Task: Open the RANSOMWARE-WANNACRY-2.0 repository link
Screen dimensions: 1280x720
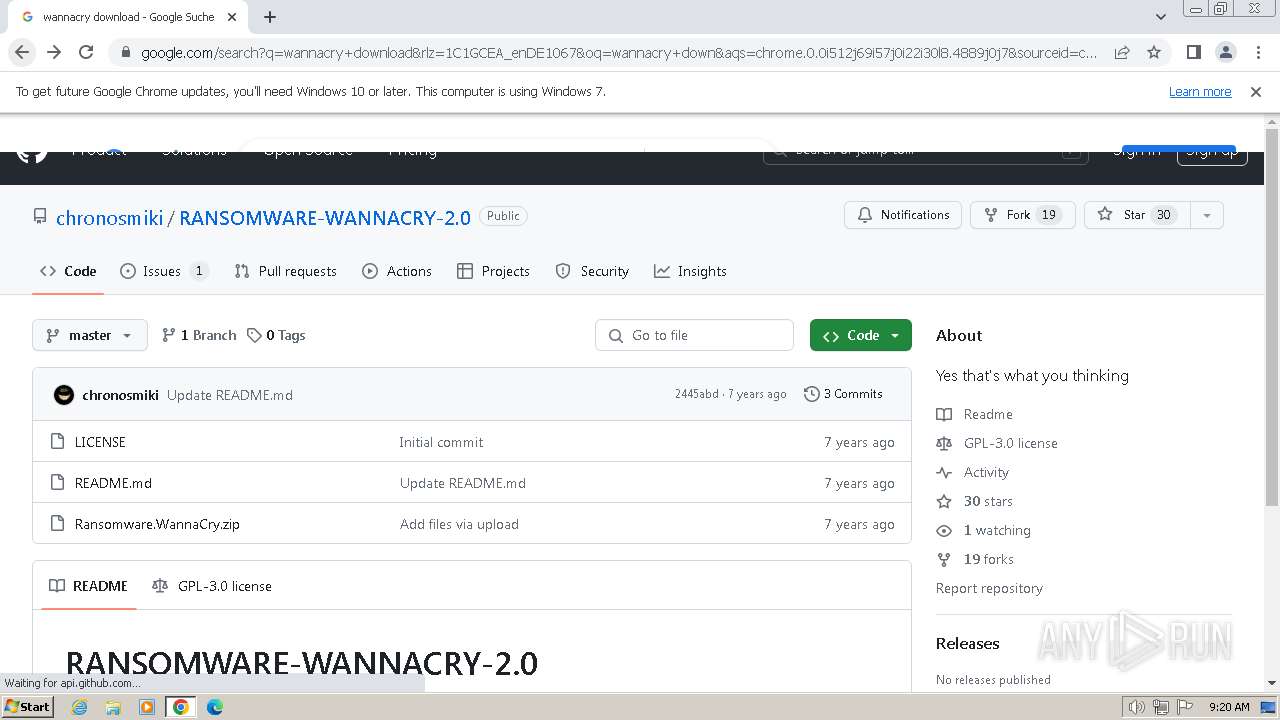Action: 325,217
